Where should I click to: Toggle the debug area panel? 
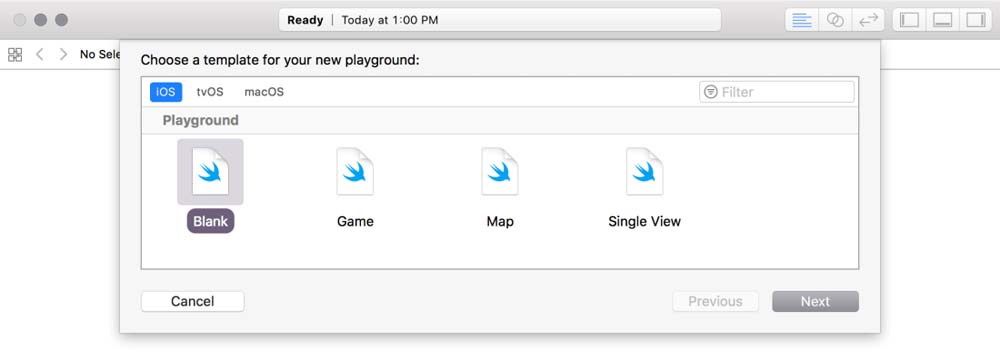pyautogui.click(x=943, y=20)
